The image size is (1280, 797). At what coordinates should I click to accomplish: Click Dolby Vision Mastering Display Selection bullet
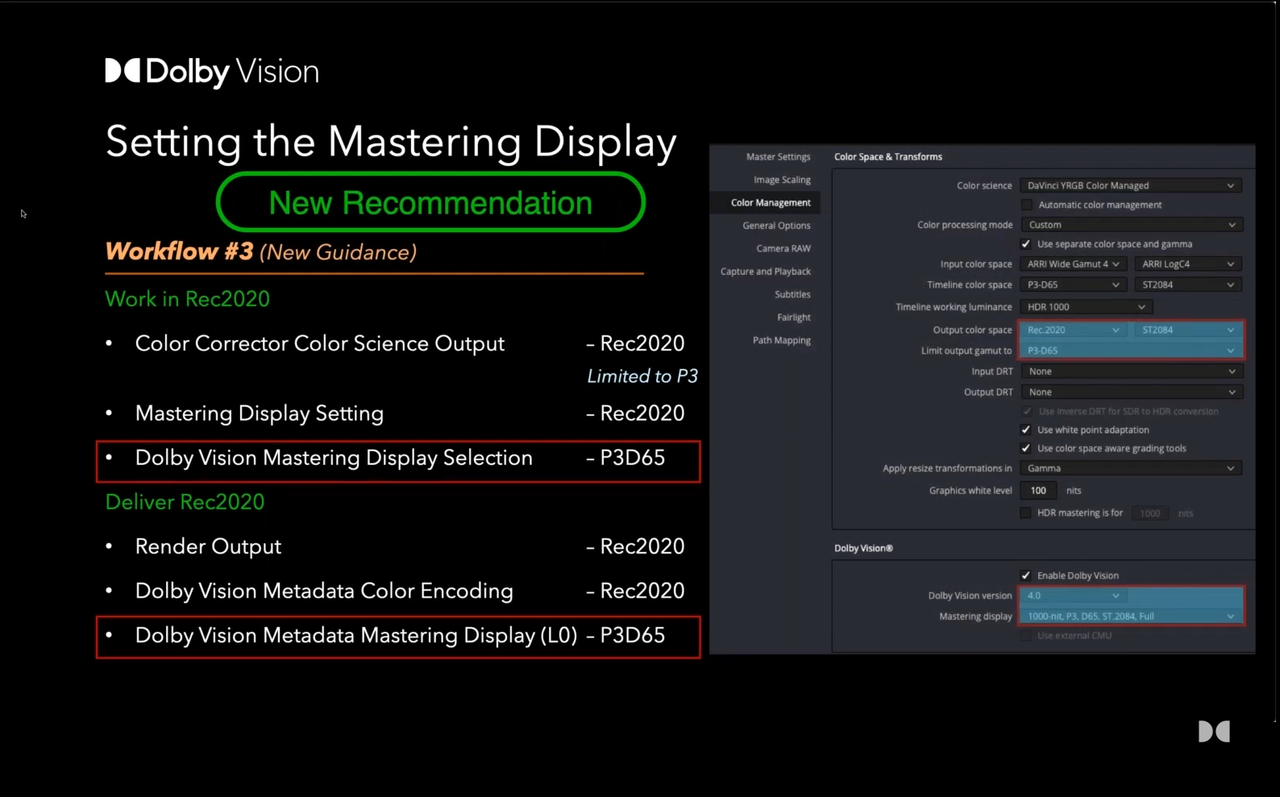[x=334, y=458]
